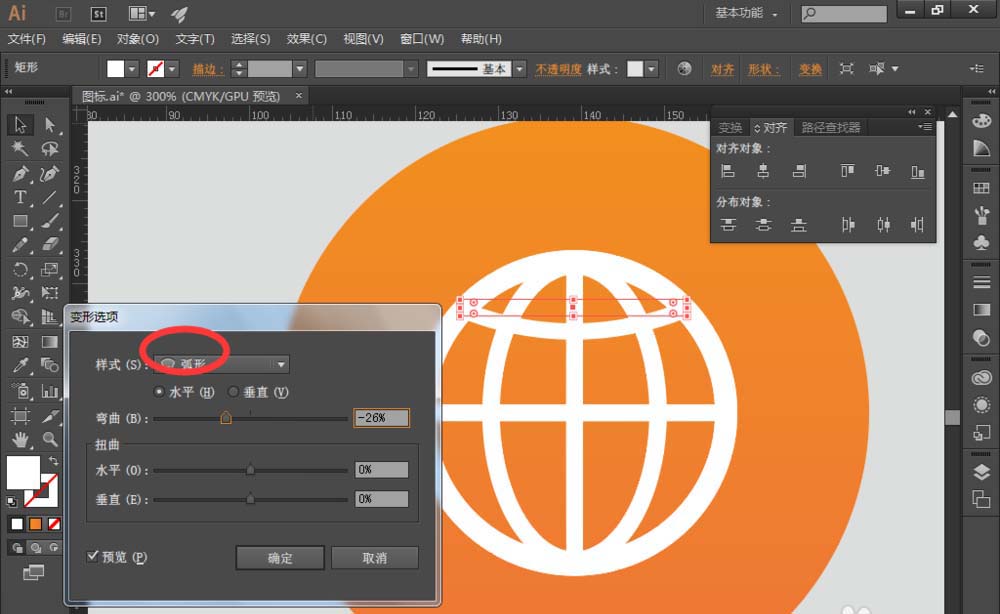This screenshot has height=614, width=1000.
Task: Open stroke color dropdown arrow
Action: coord(172,69)
